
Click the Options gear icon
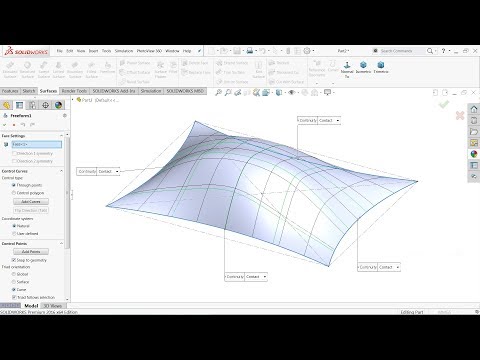[307, 51]
